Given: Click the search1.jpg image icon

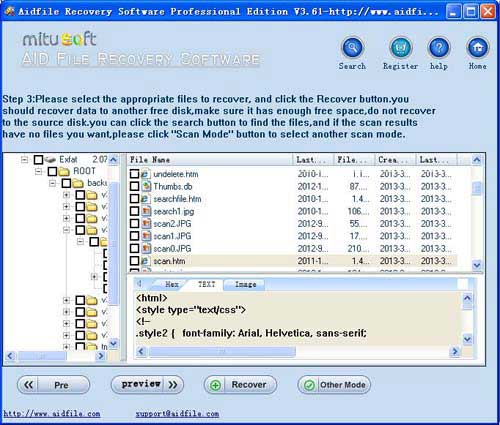Looking at the screenshot, I should (x=146, y=211).
